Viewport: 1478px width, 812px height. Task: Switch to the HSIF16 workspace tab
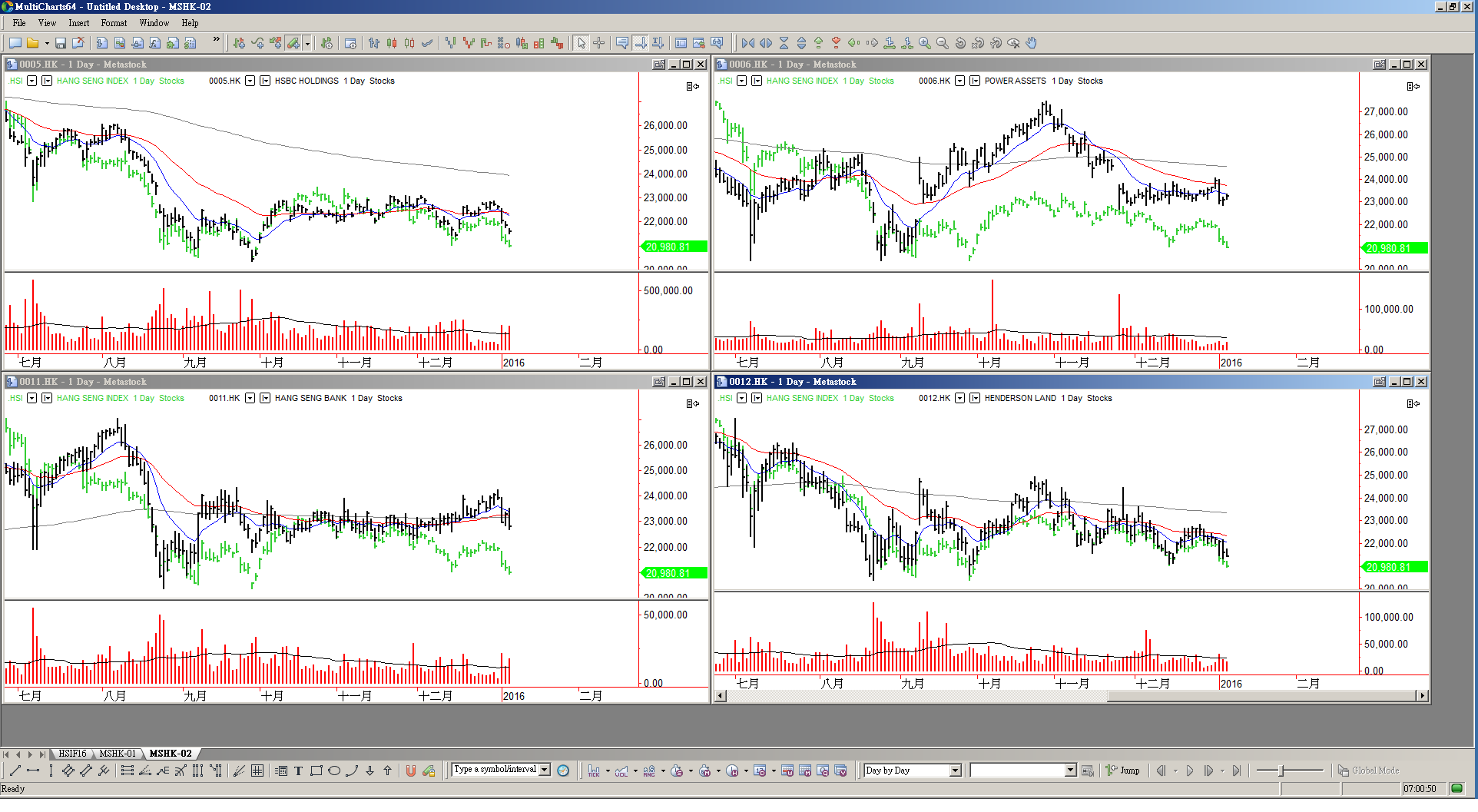72,754
